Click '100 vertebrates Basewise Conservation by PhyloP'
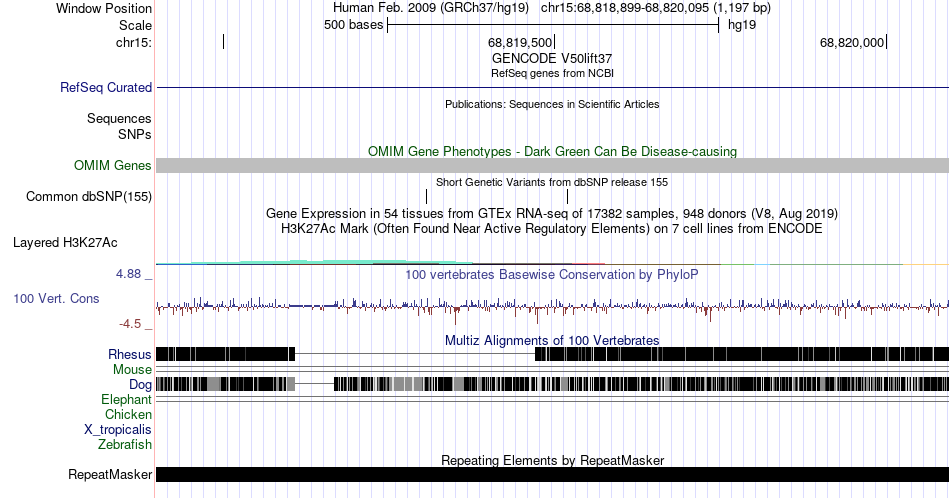 click(552, 274)
